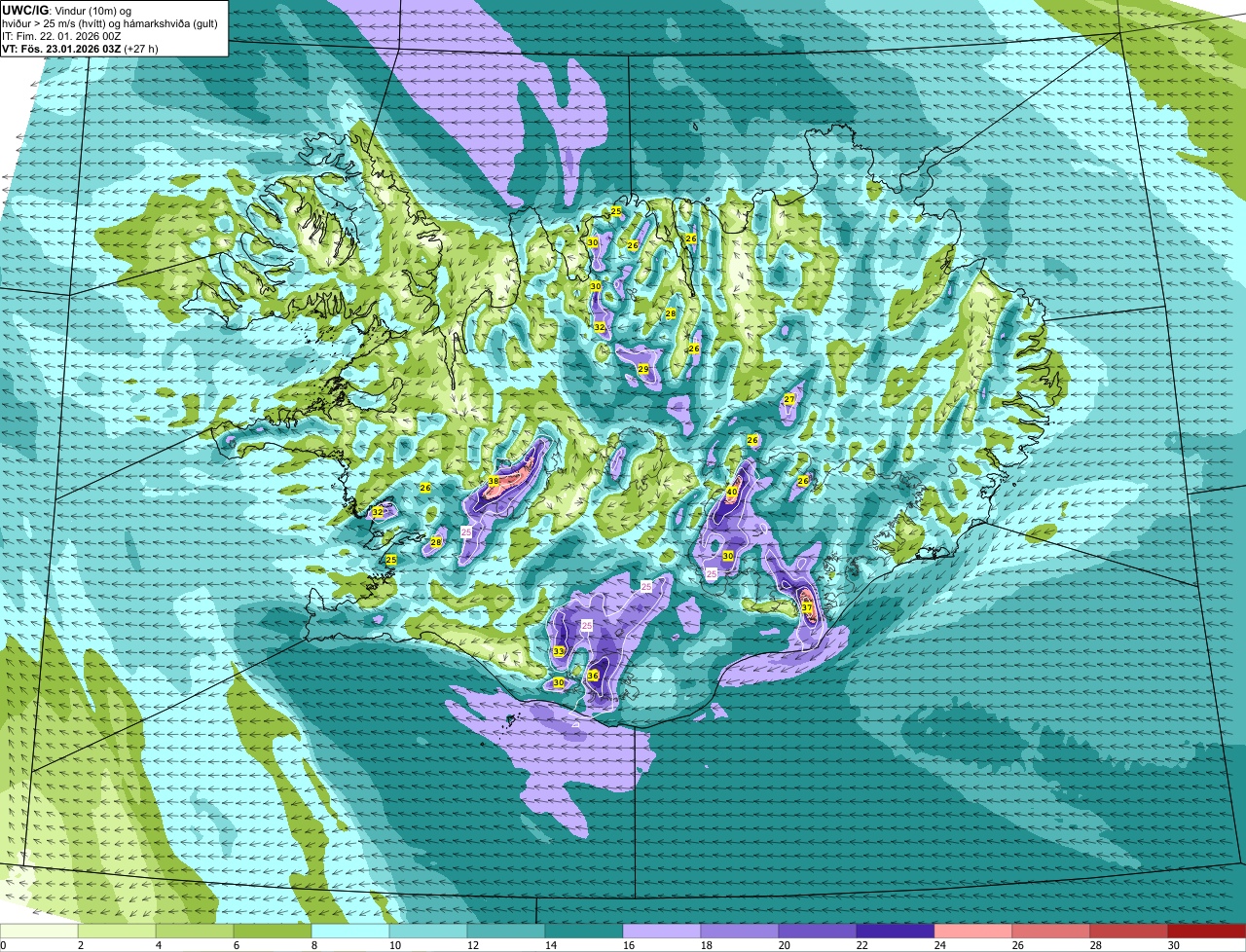Screen dimensions: 1246x952
Task: Select the yellow gust label 37
Action: pyautogui.click(x=807, y=607)
